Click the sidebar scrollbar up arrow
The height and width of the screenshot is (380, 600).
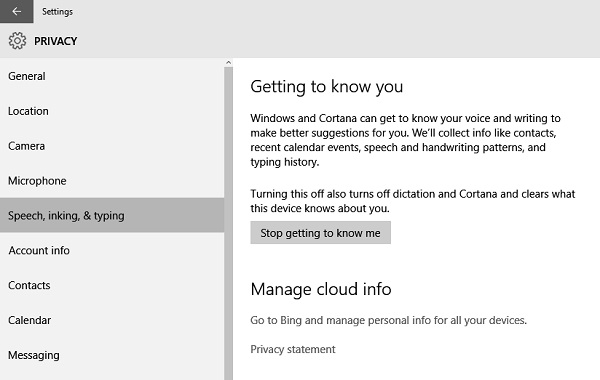[x=228, y=62]
